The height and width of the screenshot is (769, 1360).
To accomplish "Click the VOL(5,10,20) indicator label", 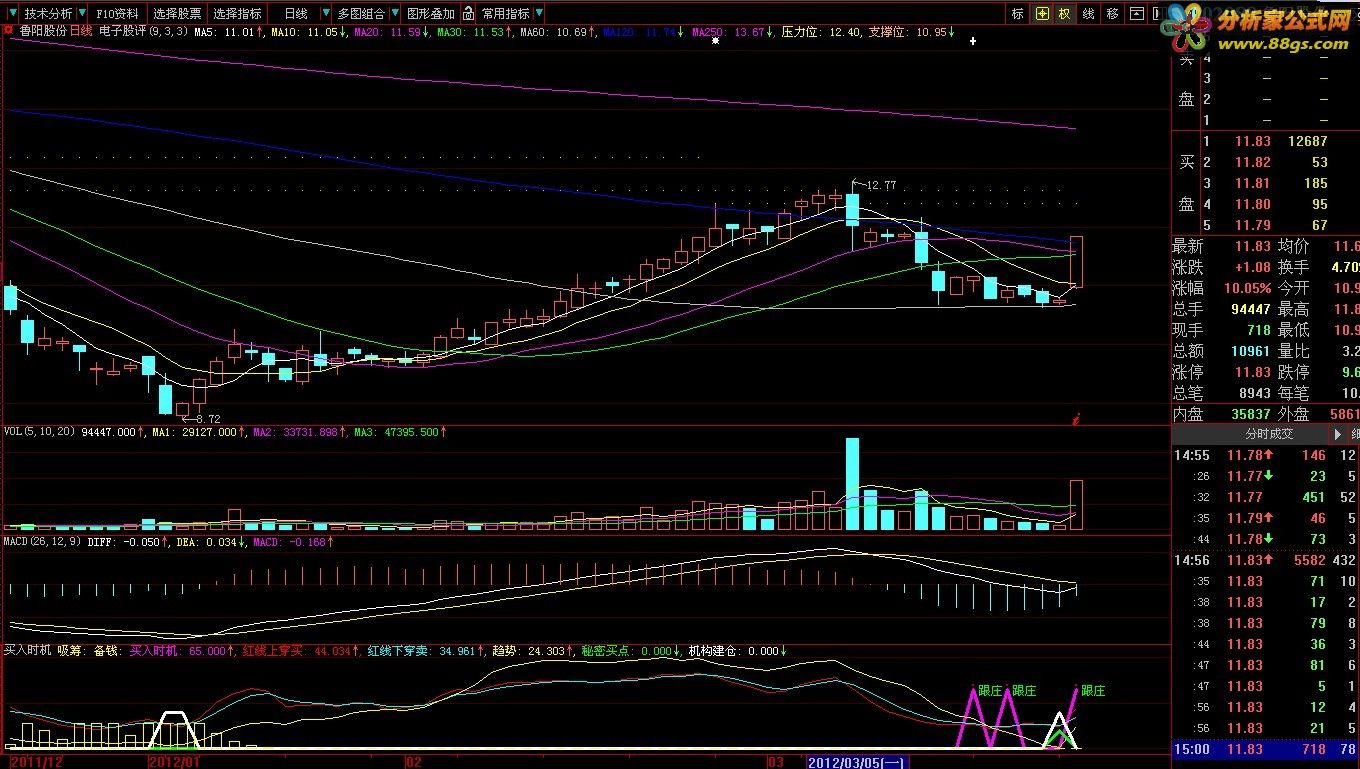I will click(40, 432).
